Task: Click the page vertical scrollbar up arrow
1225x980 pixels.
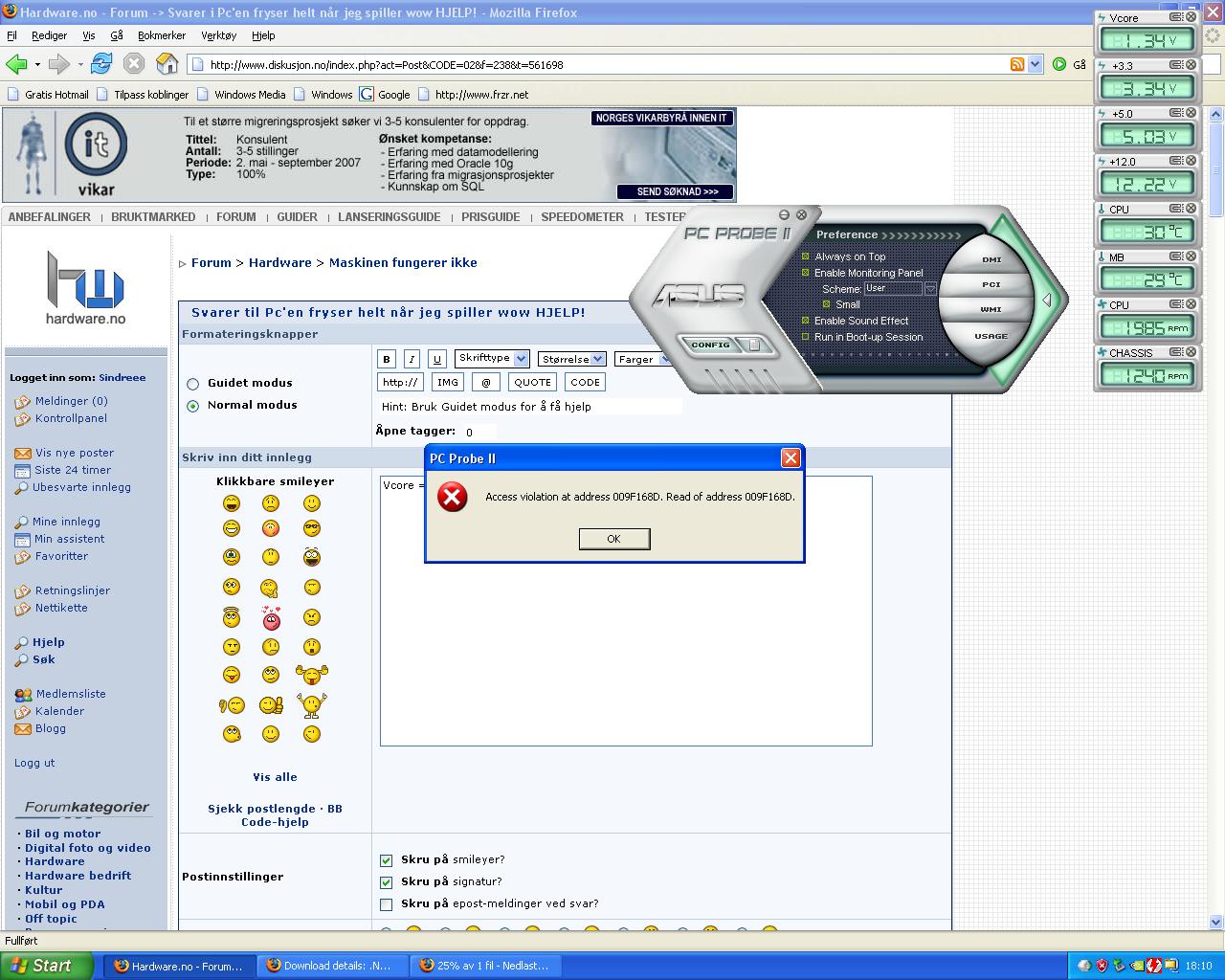Action: tap(1216, 115)
